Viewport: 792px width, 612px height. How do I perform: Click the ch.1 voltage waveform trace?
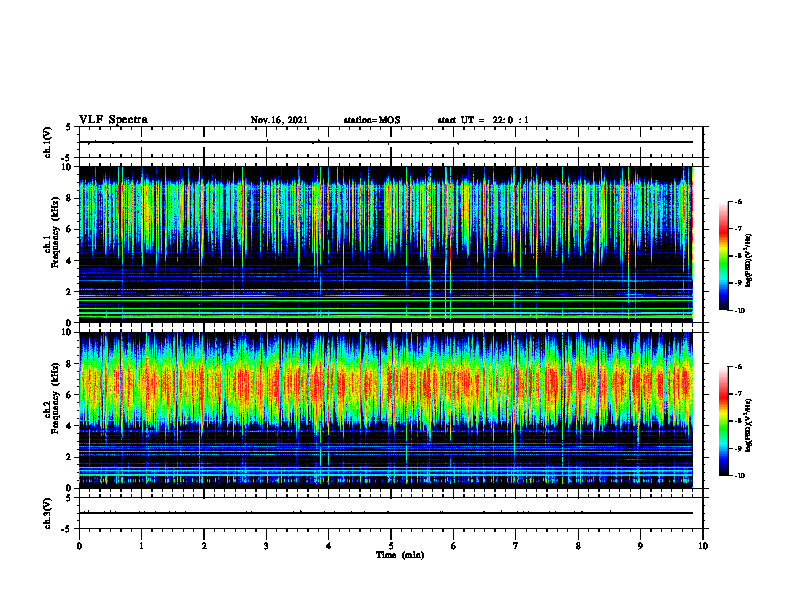[x=386, y=142]
